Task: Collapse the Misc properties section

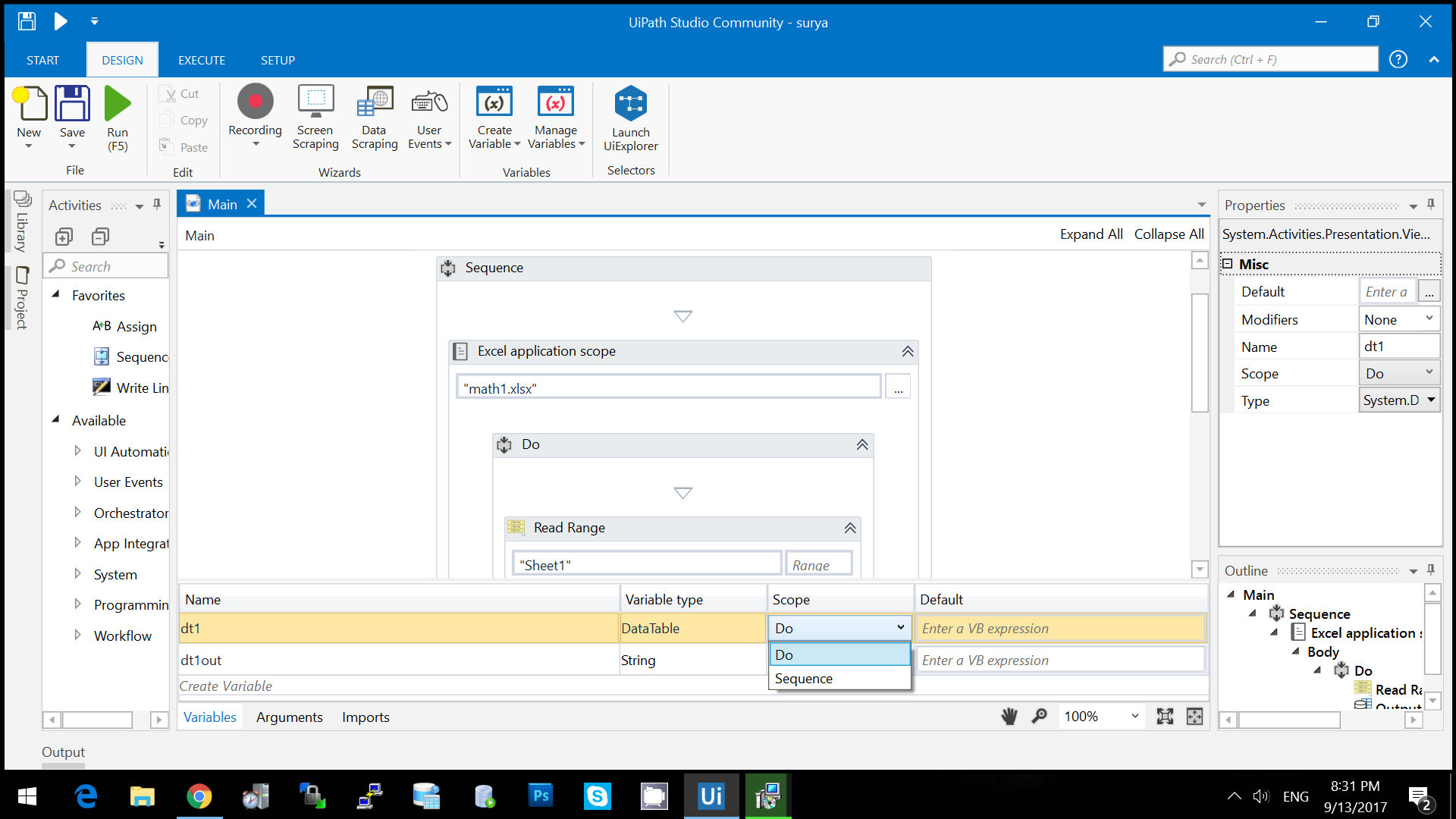Action: [x=1228, y=264]
